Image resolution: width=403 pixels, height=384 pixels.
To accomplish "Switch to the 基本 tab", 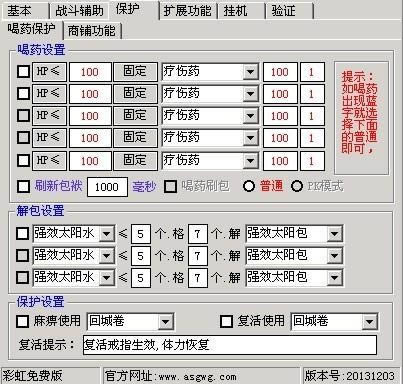I will 25,11.
